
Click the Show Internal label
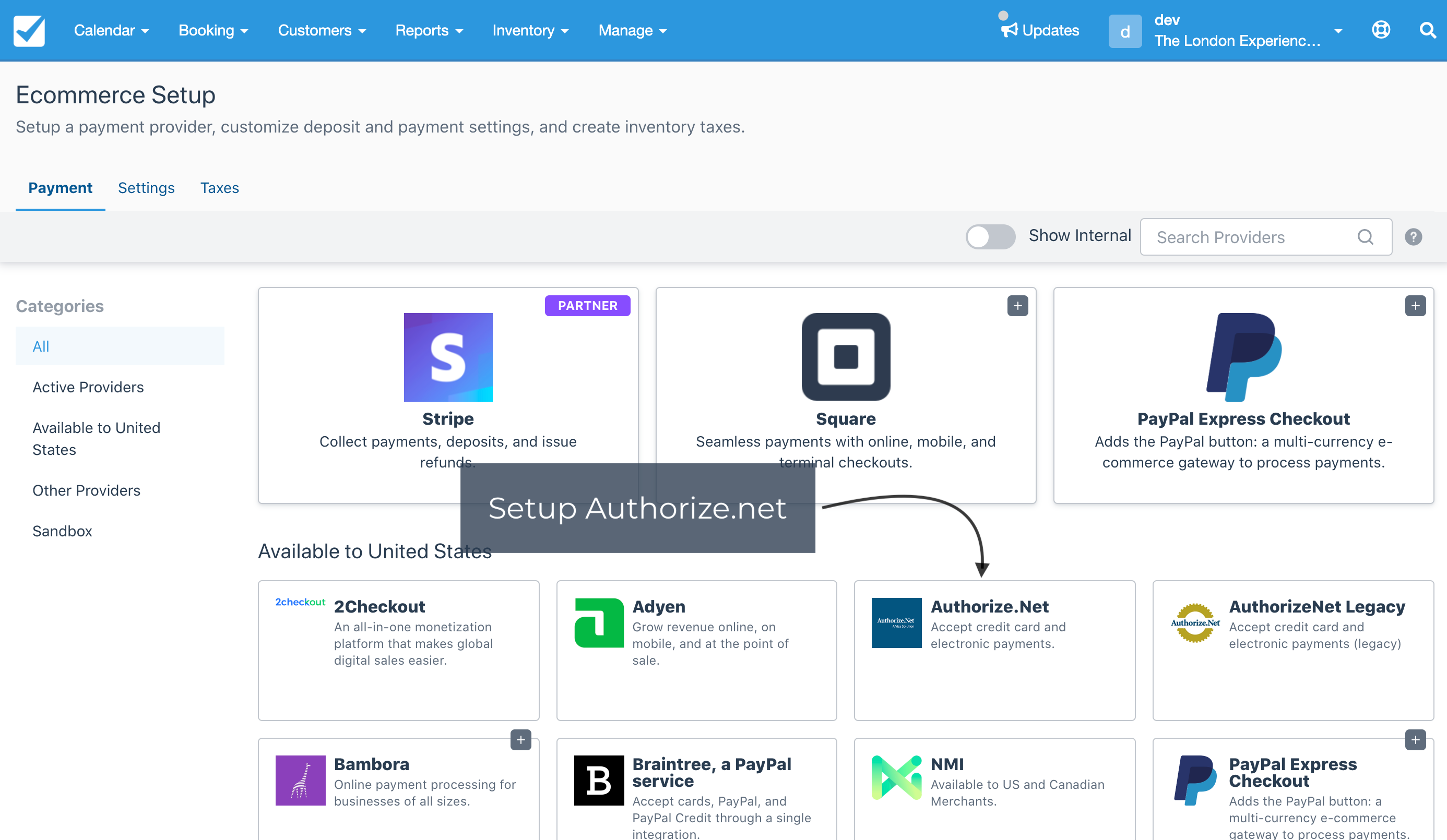point(1080,235)
